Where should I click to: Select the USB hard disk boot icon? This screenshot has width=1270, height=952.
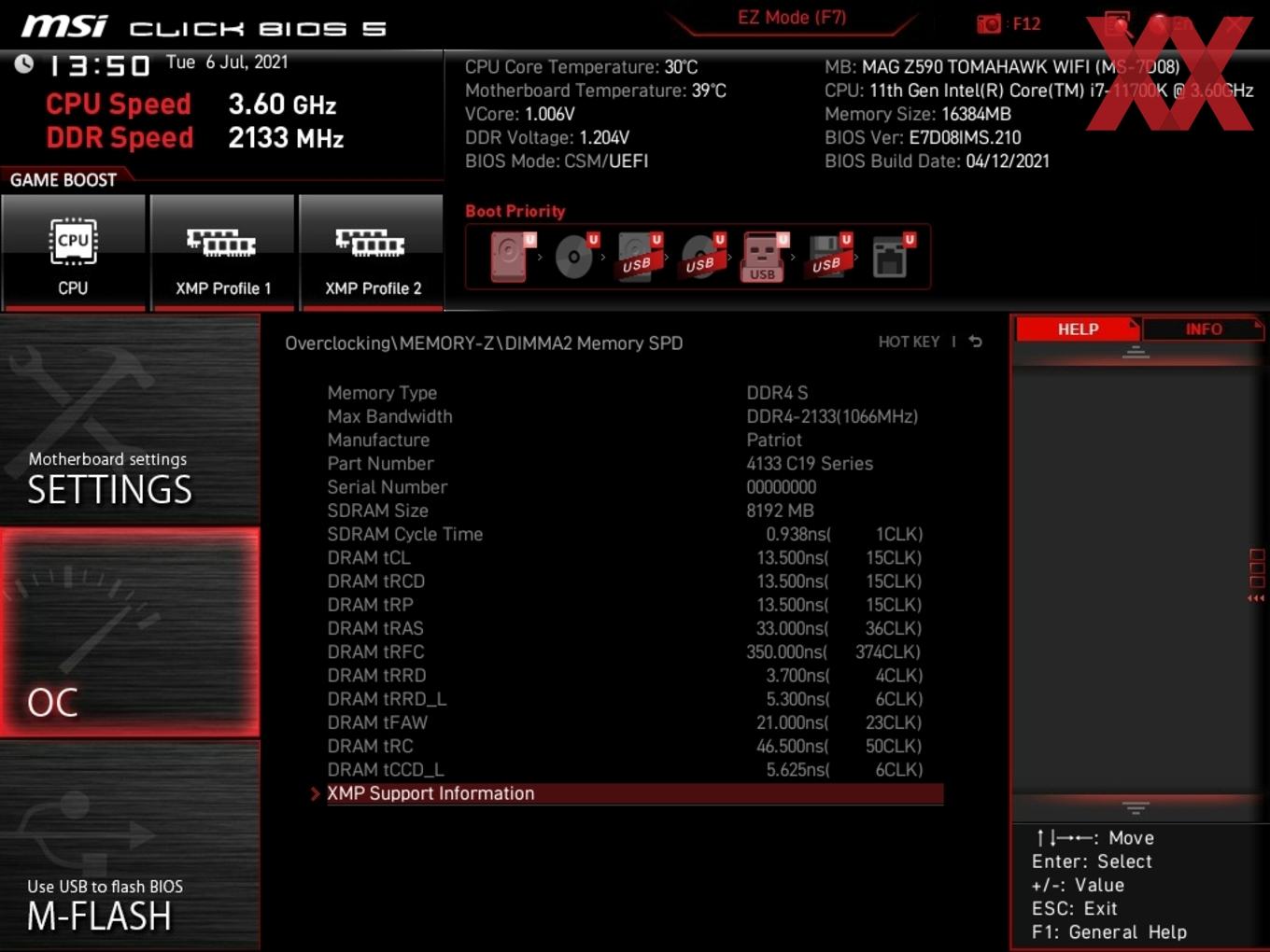click(639, 256)
